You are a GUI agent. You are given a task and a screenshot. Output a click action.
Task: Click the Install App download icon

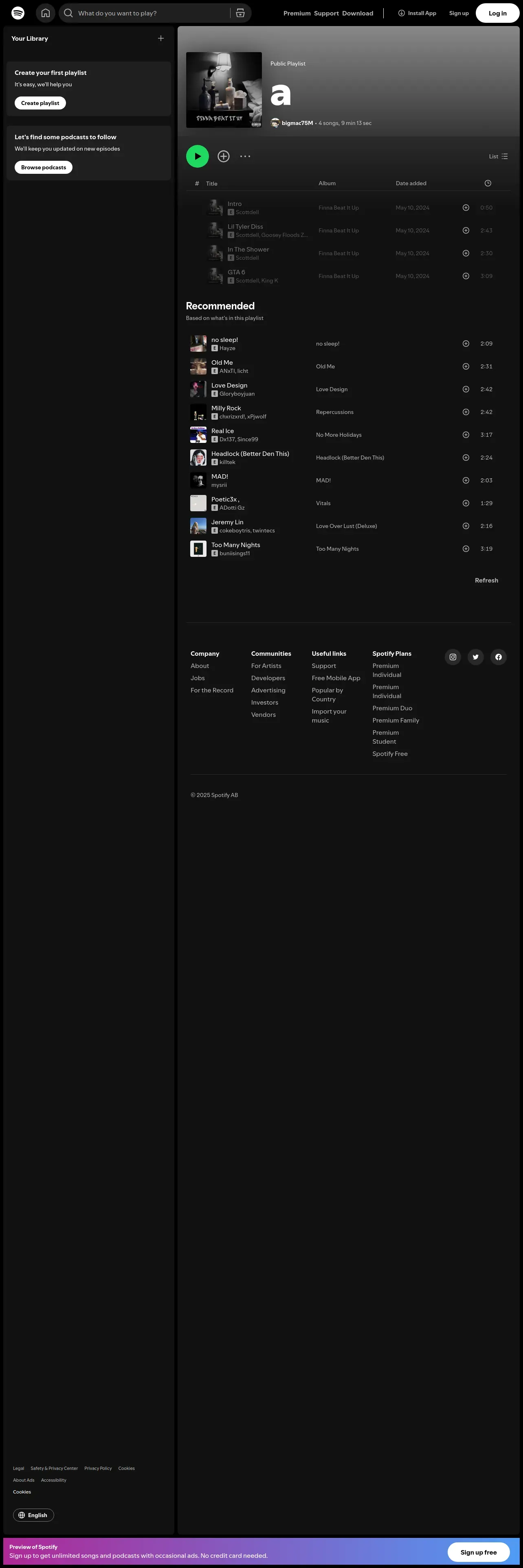[401, 13]
